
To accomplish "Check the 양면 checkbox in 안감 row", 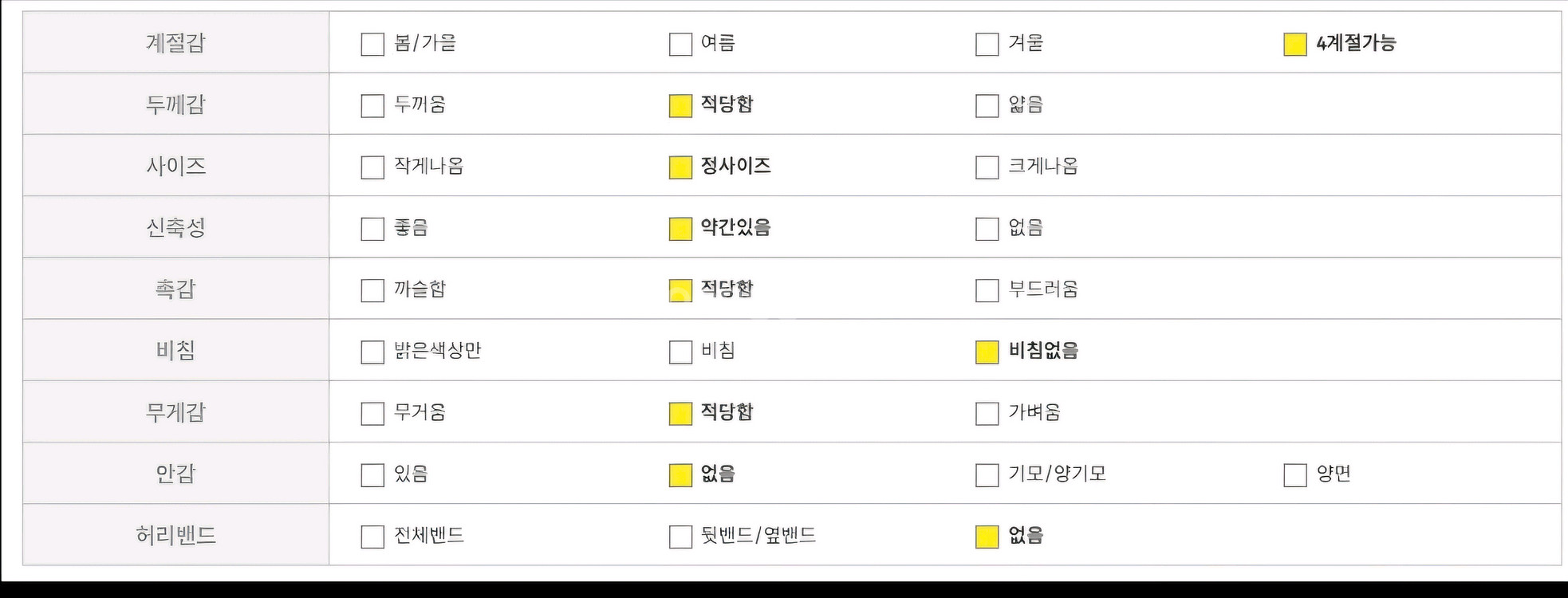I will pos(1294,475).
